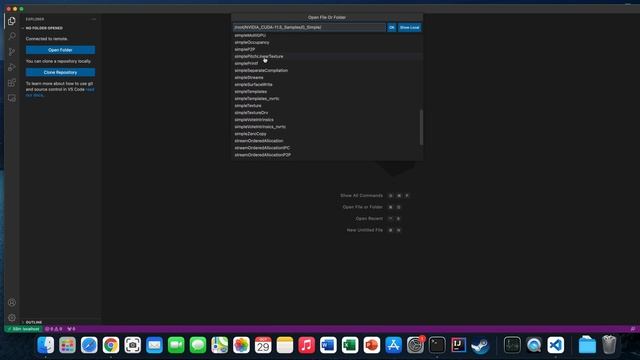Click the Clone Repository button
640x360 pixels.
point(60,72)
